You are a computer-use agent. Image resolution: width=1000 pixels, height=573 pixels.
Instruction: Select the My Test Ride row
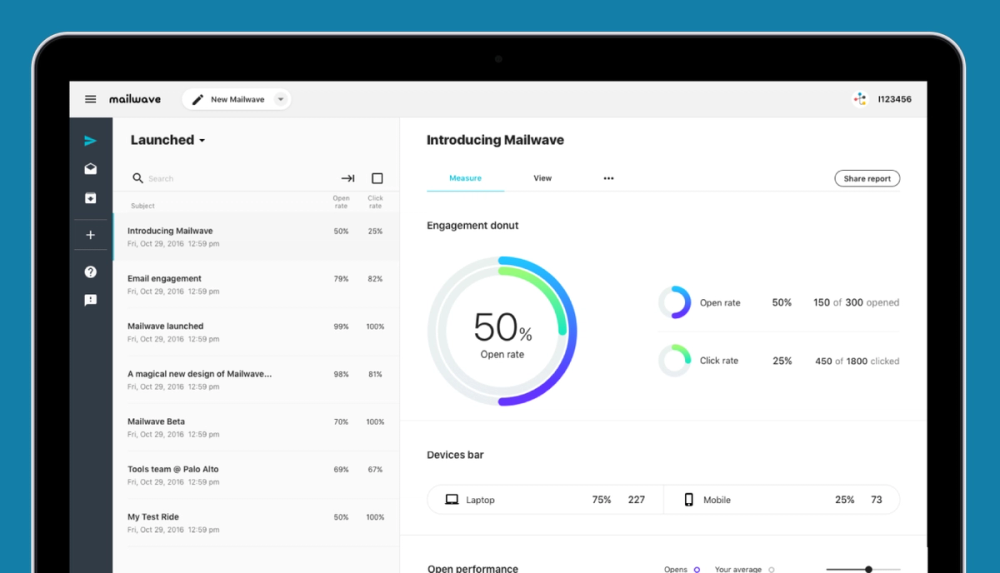pos(256,523)
